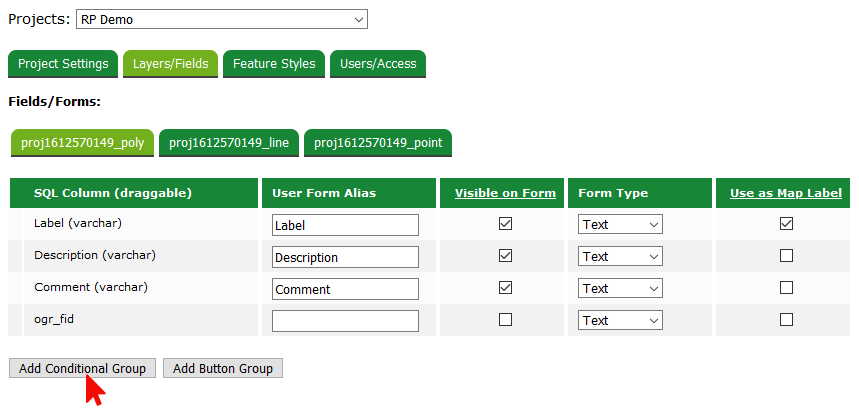Select the Users/Access tab

(x=378, y=64)
